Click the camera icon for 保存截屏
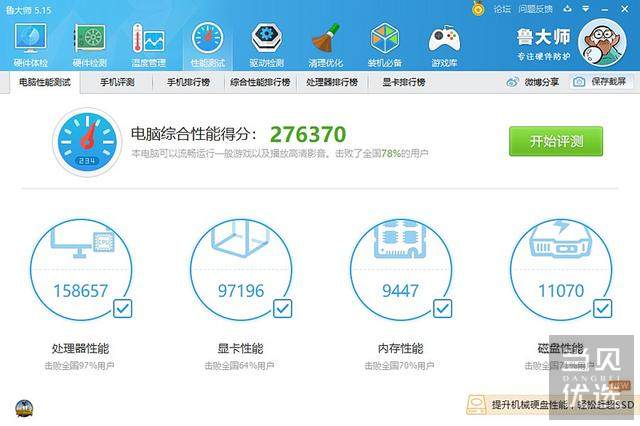 coord(579,82)
